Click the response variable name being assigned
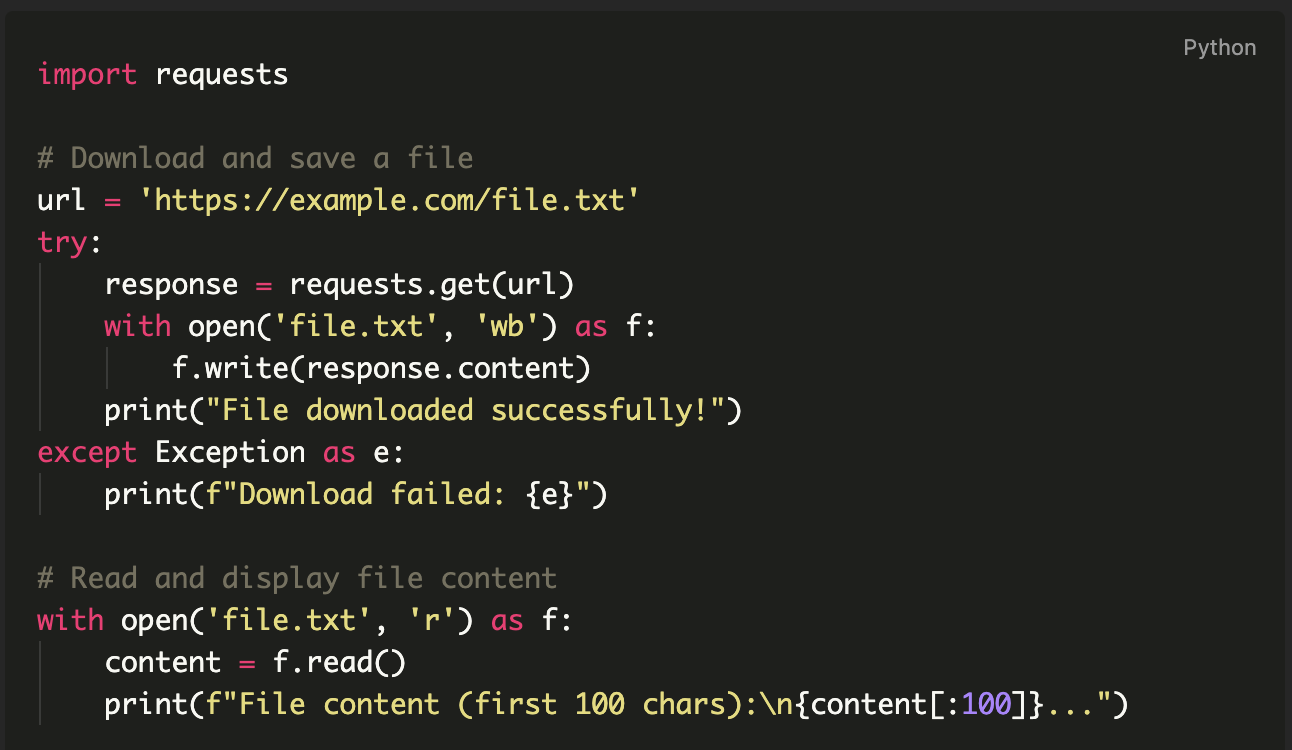1292x750 pixels. (171, 284)
